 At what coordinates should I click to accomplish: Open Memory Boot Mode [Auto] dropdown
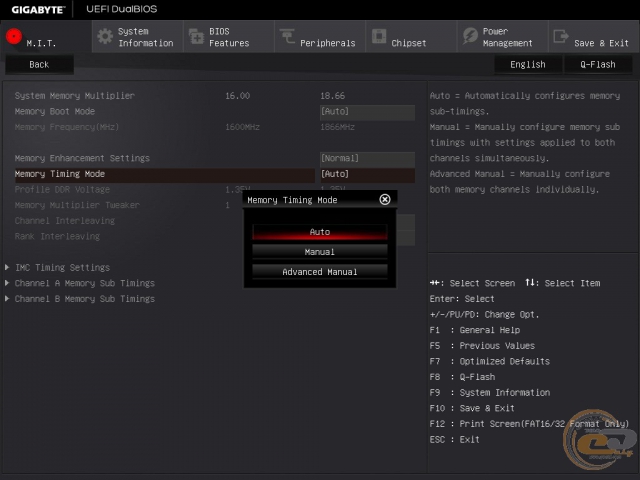click(x=367, y=111)
